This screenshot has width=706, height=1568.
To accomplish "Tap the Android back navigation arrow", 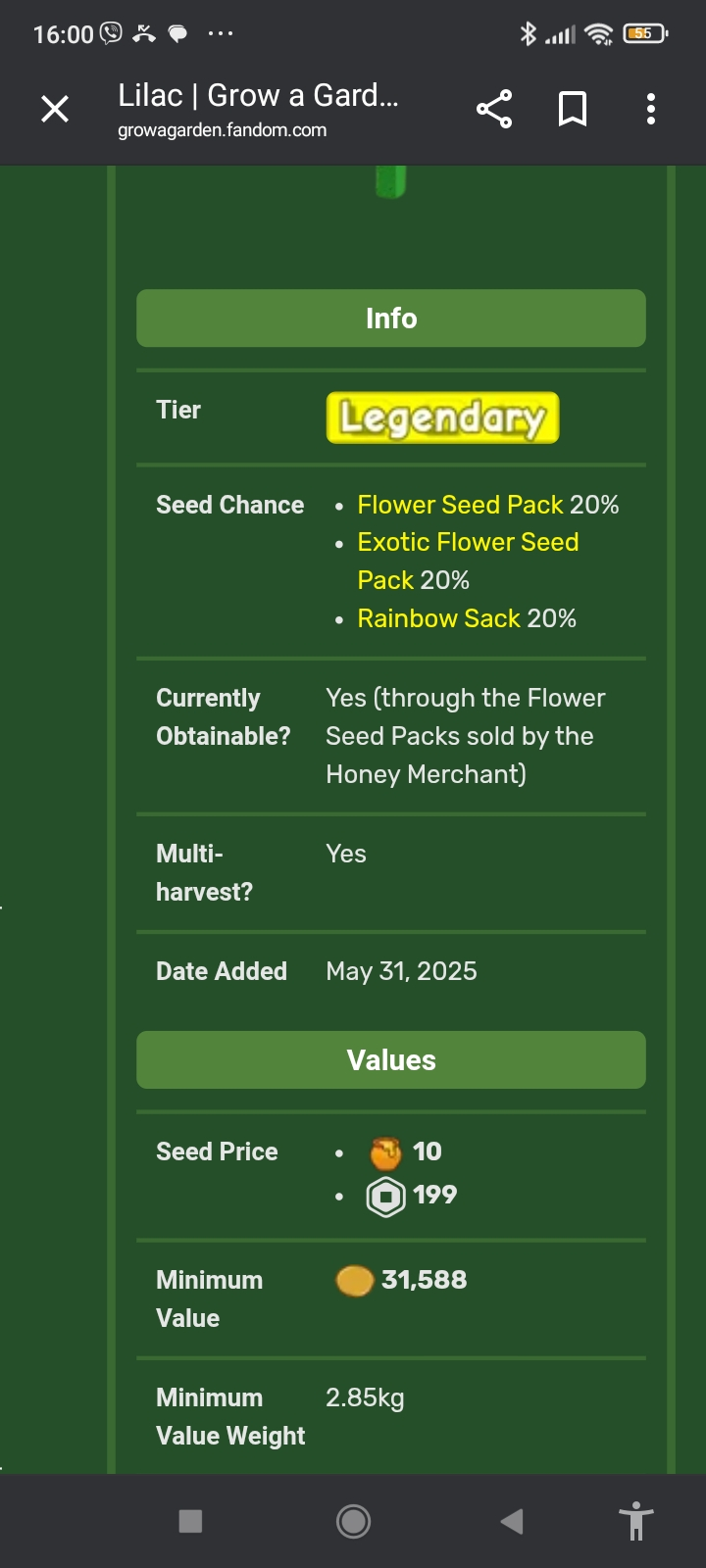I will (x=511, y=1521).
